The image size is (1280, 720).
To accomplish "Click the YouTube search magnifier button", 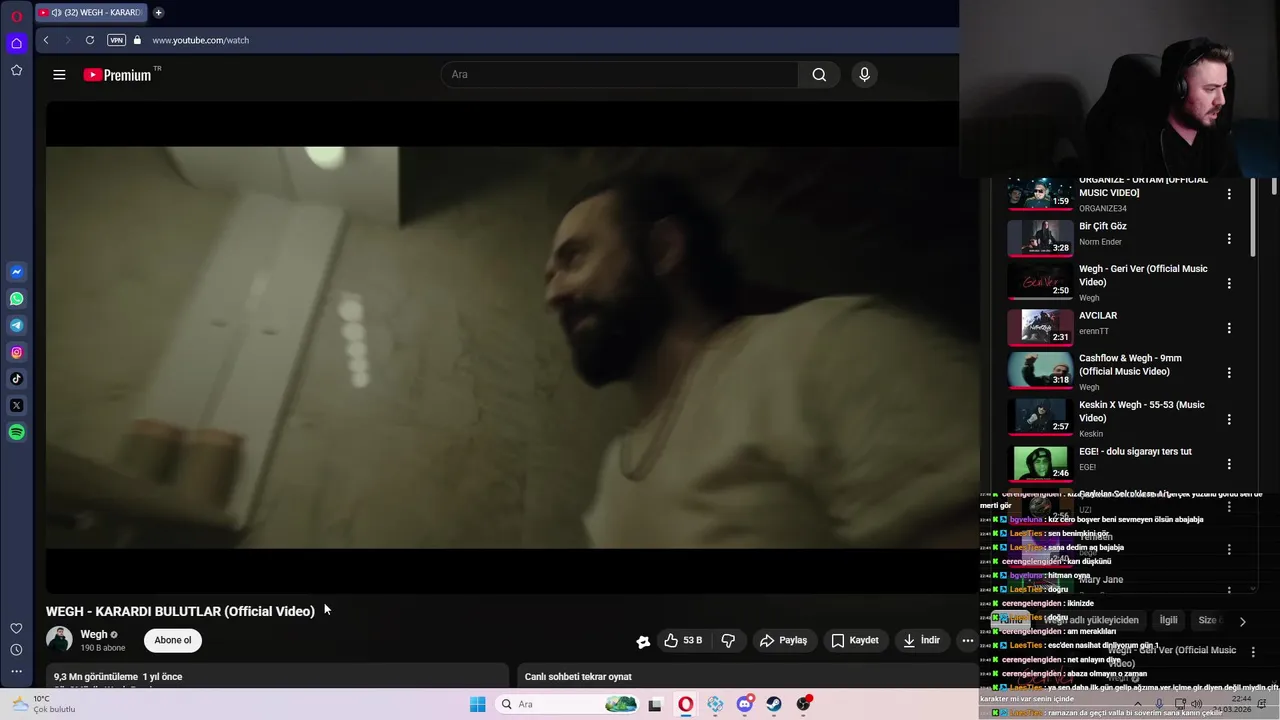I will pyautogui.click(x=819, y=75).
